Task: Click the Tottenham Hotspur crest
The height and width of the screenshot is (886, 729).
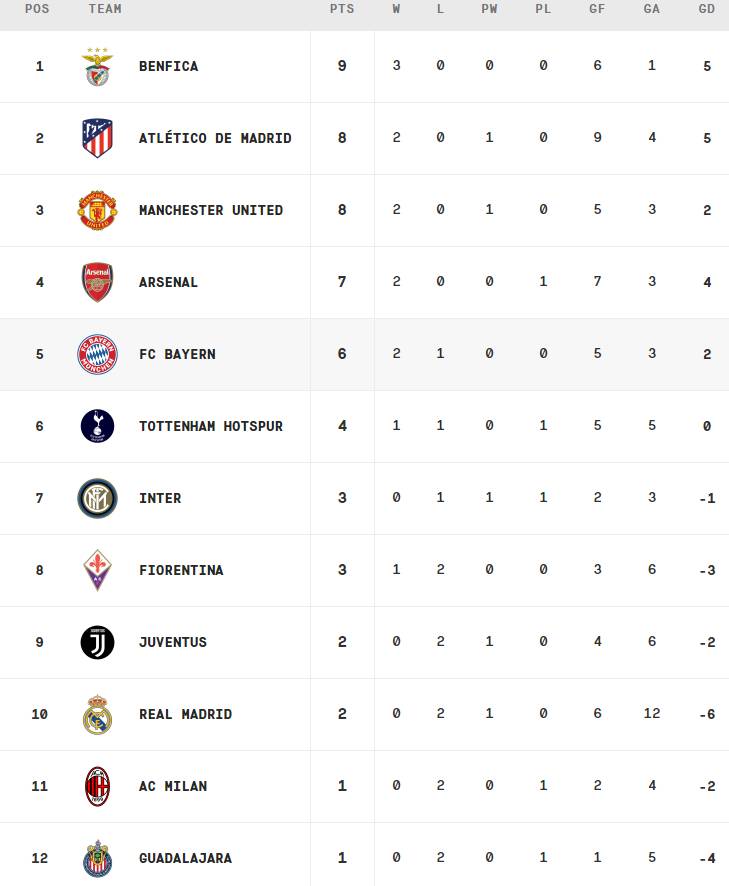Action: (x=97, y=426)
